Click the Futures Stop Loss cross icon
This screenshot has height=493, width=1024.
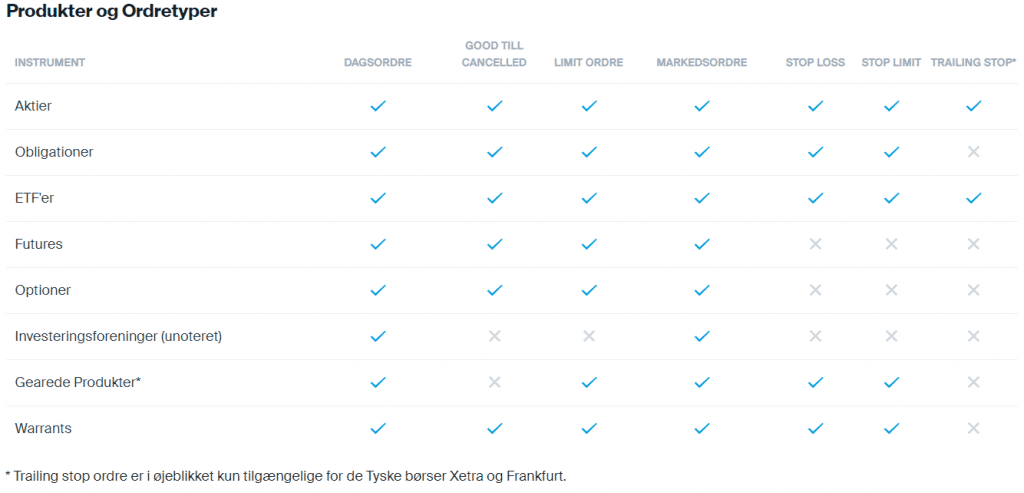pos(815,244)
